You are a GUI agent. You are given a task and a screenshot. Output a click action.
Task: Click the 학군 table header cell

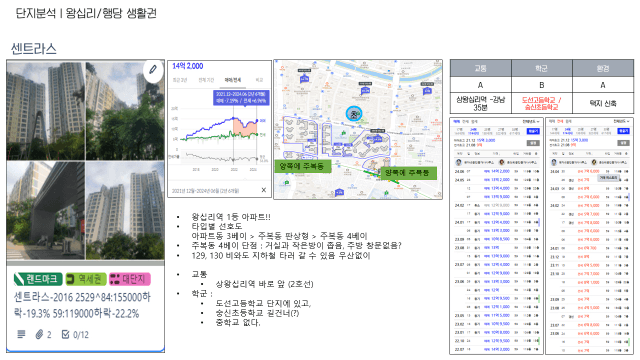point(542,68)
